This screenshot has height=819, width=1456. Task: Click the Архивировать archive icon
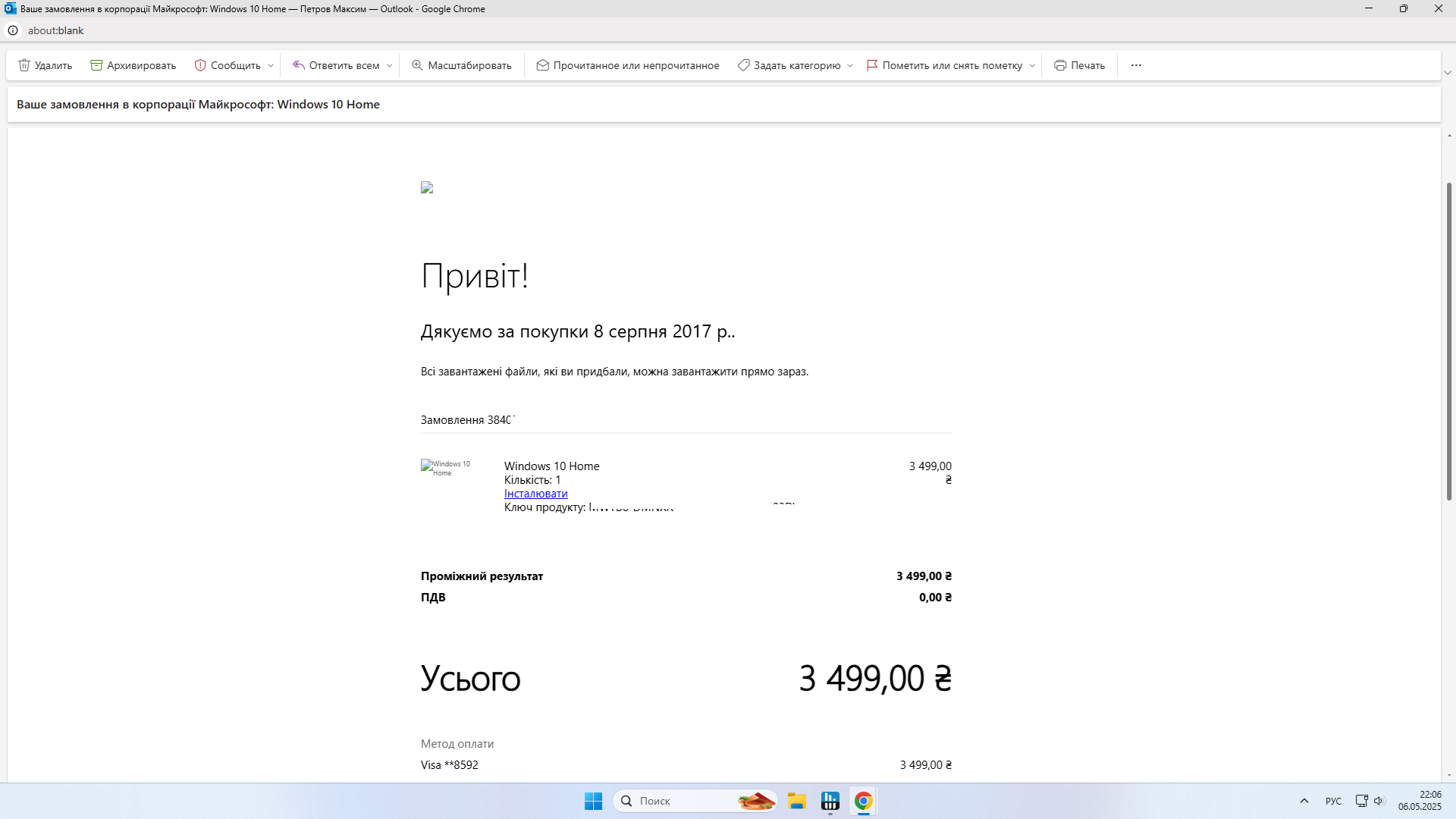(96, 65)
